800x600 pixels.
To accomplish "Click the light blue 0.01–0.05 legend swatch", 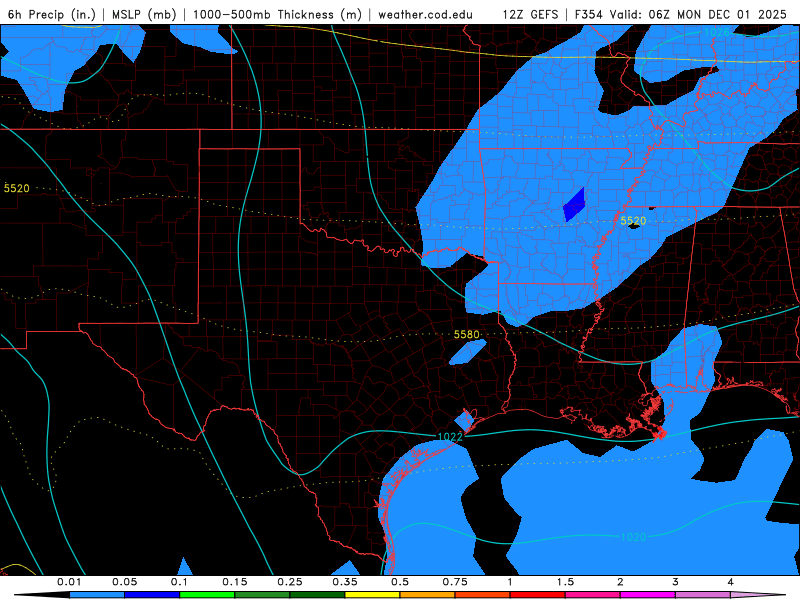I will (x=97, y=595).
